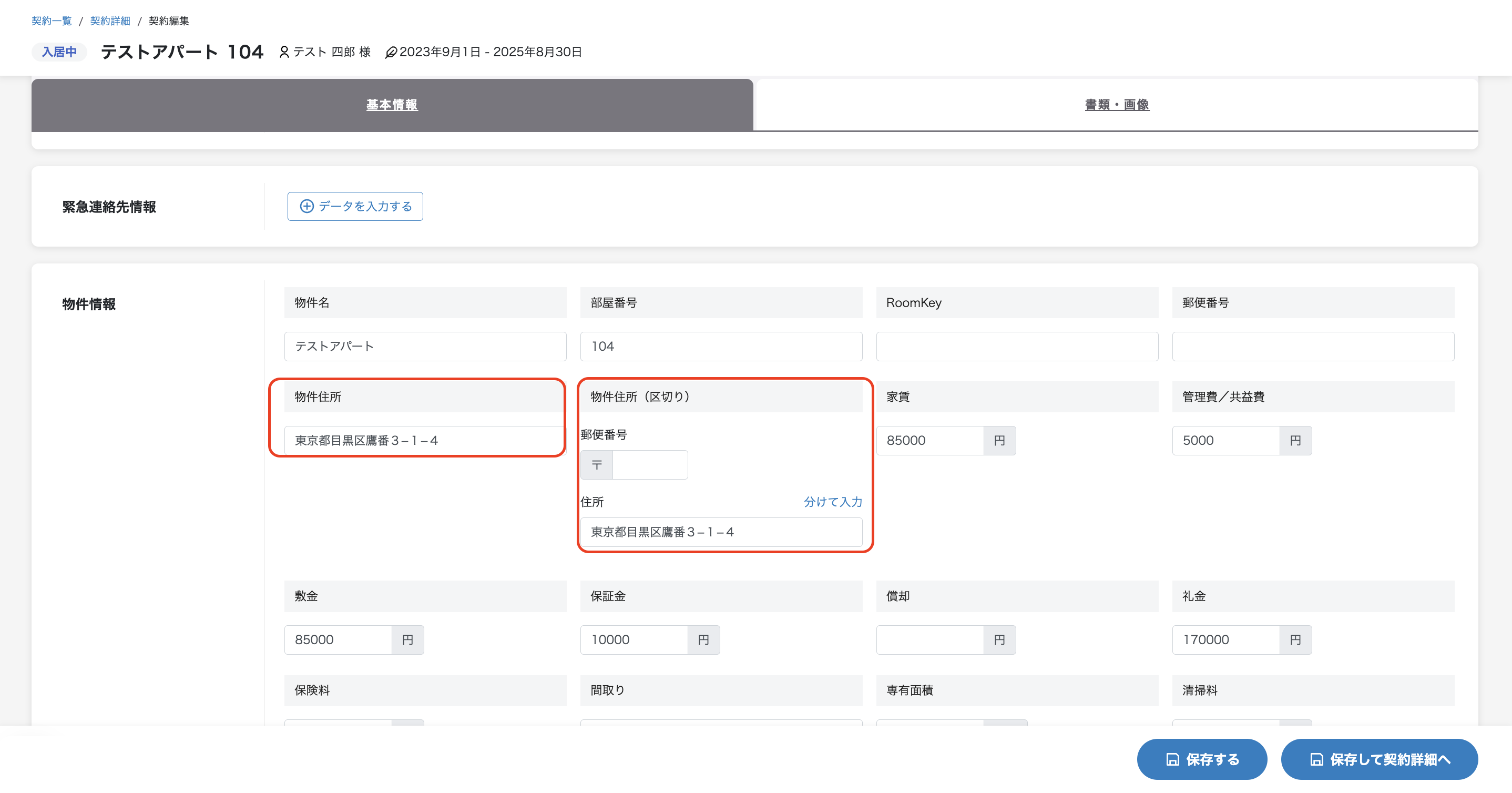1512x793 pixels.
Task: Focus the 住所 input under 物件住所（区切り）
Action: pos(721,532)
